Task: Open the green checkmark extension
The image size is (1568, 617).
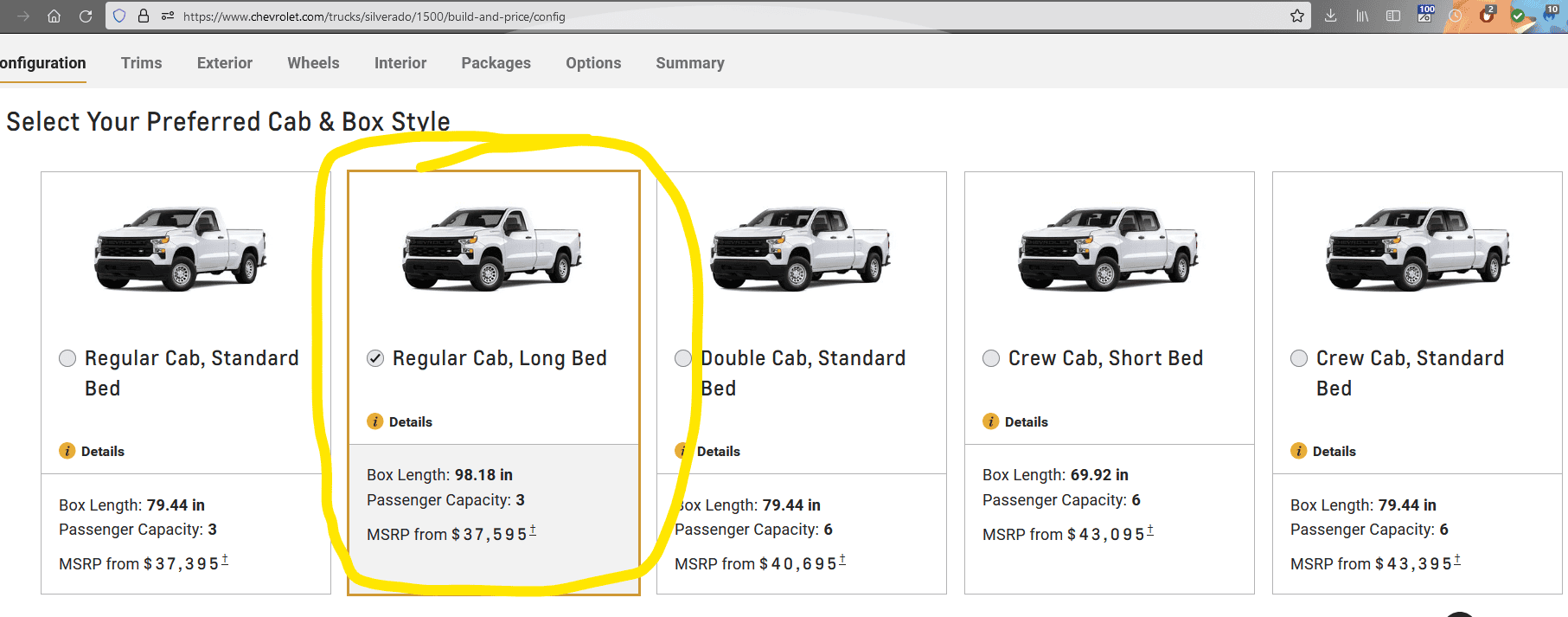Action: pyautogui.click(x=1518, y=16)
